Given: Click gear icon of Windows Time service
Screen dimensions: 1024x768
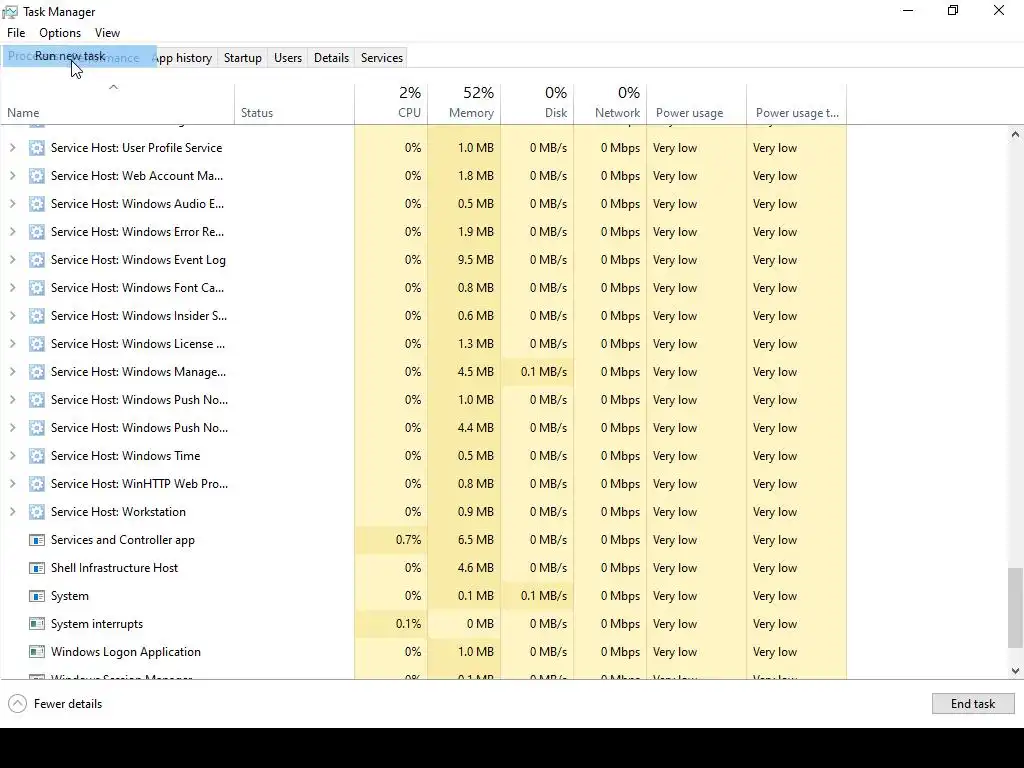Looking at the screenshot, I should pyautogui.click(x=37, y=456).
